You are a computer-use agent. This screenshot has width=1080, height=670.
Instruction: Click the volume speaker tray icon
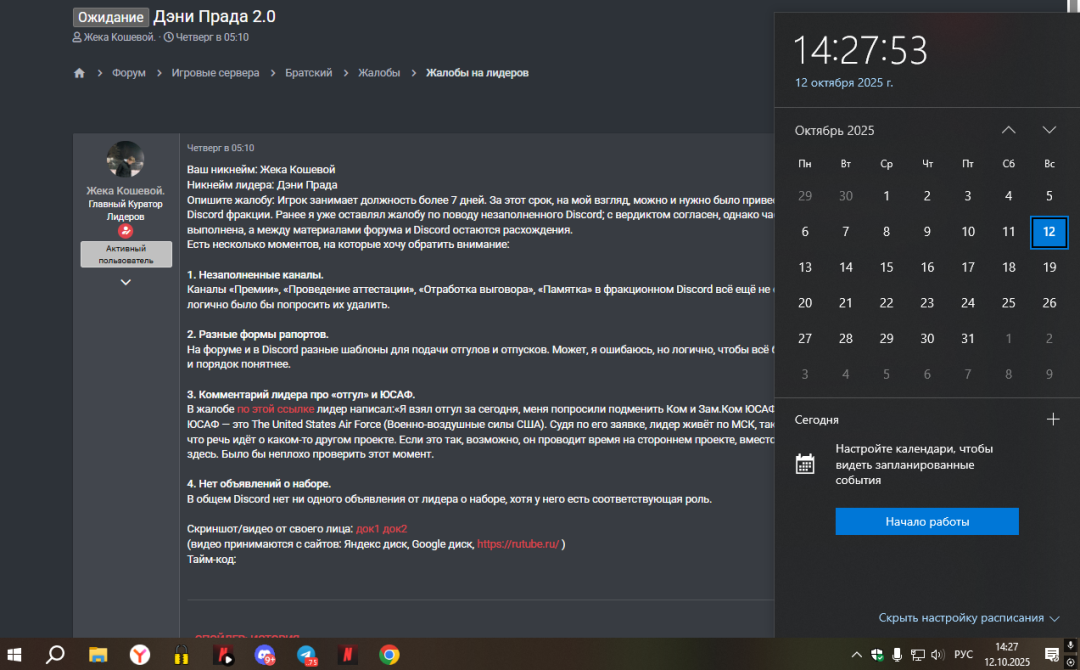click(x=937, y=655)
